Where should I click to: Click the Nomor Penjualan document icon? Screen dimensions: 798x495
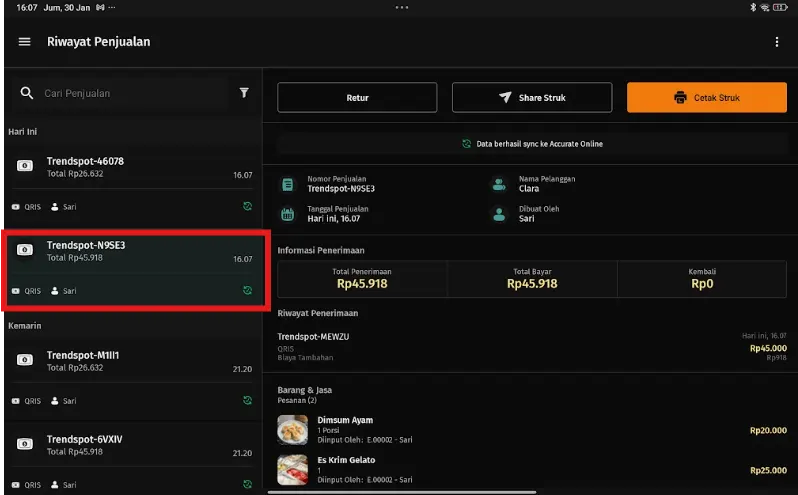pyautogui.click(x=288, y=185)
